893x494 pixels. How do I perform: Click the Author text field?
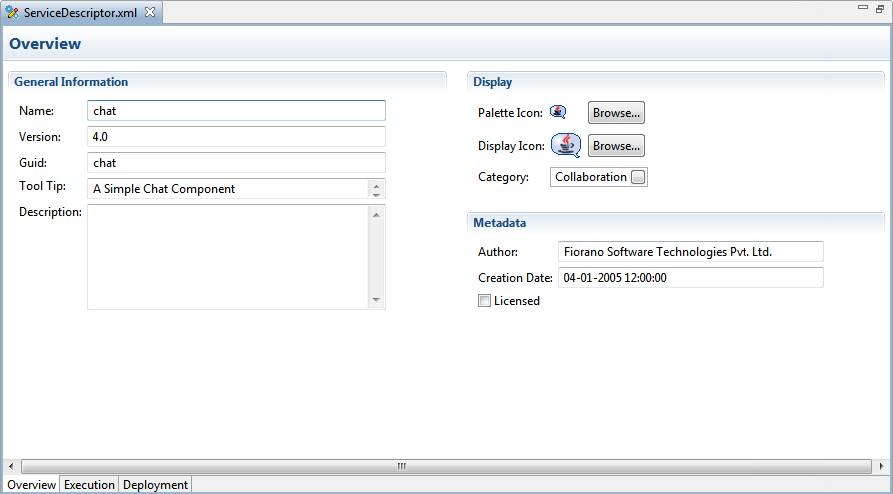690,252
